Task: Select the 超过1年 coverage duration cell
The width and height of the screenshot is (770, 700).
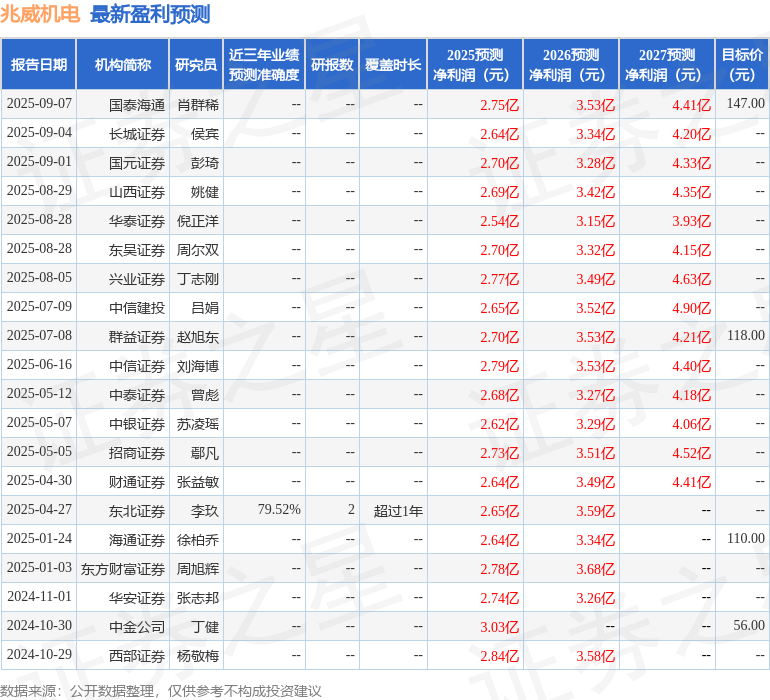Action: (x=398, y=511)
